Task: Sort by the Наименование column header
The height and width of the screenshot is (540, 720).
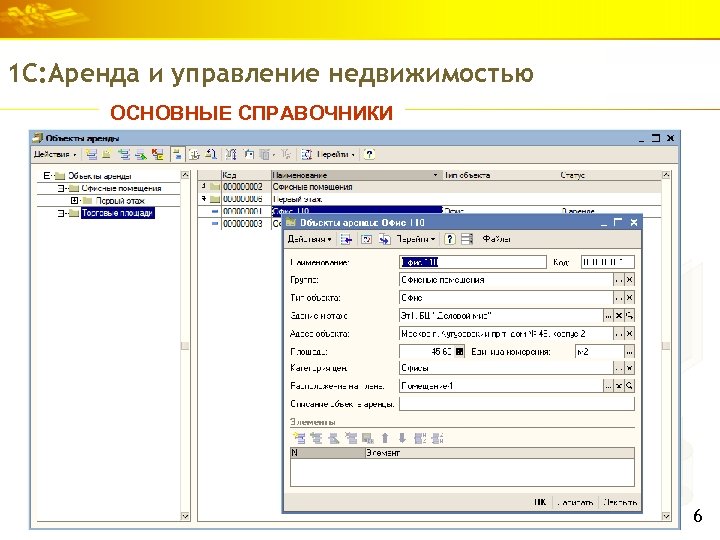Action: pyautogui.click(x=356, y=175)
